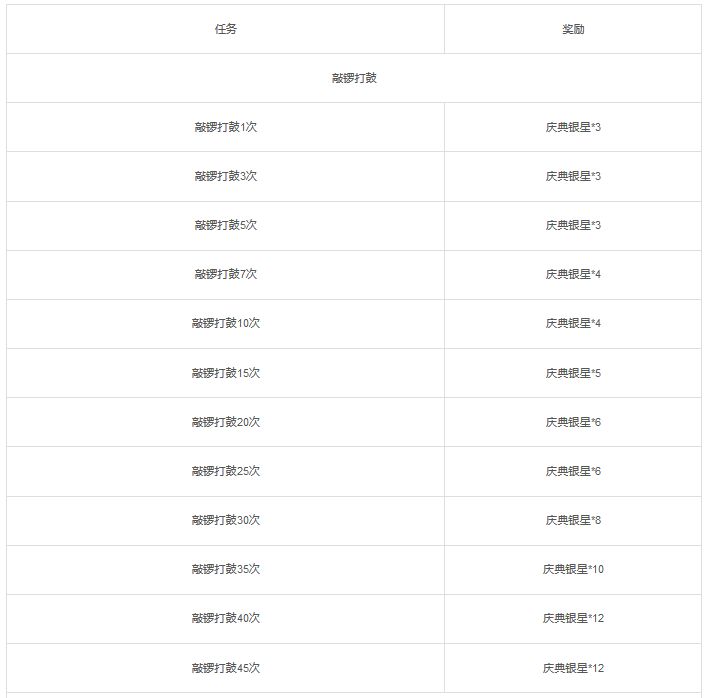Select the 敲锣打鼓25次 task cell
The width and height of the screenshot is (705, 698).
pos(226,471)
